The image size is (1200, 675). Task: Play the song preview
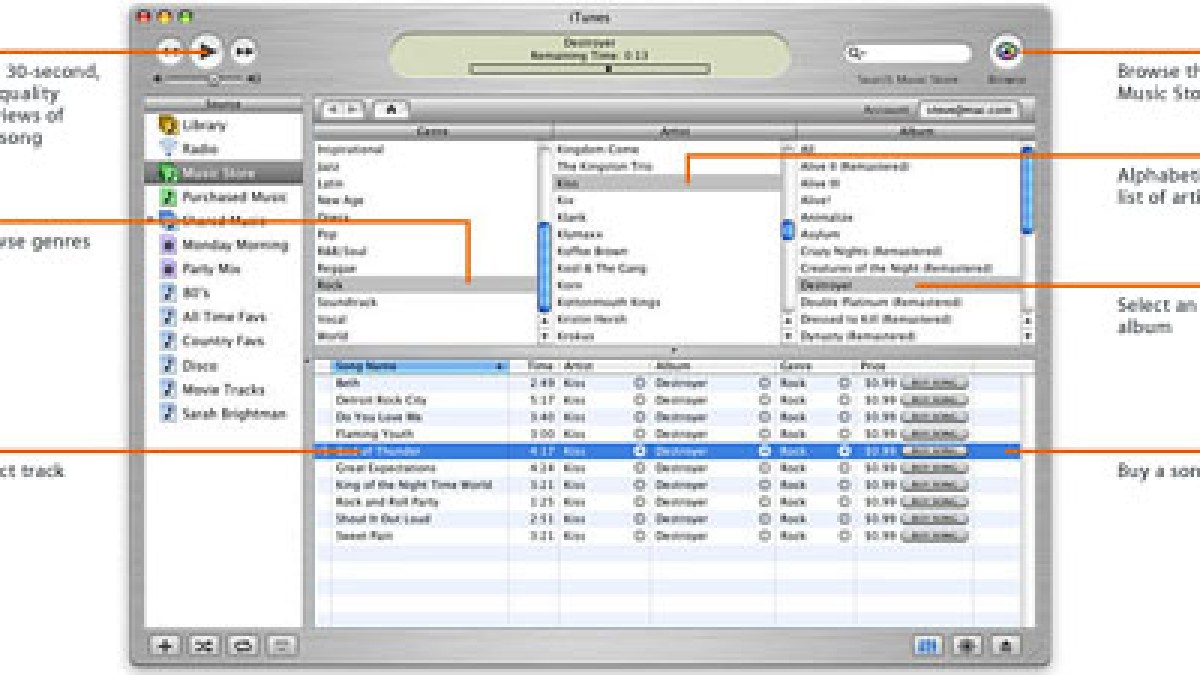coord(207,50)
